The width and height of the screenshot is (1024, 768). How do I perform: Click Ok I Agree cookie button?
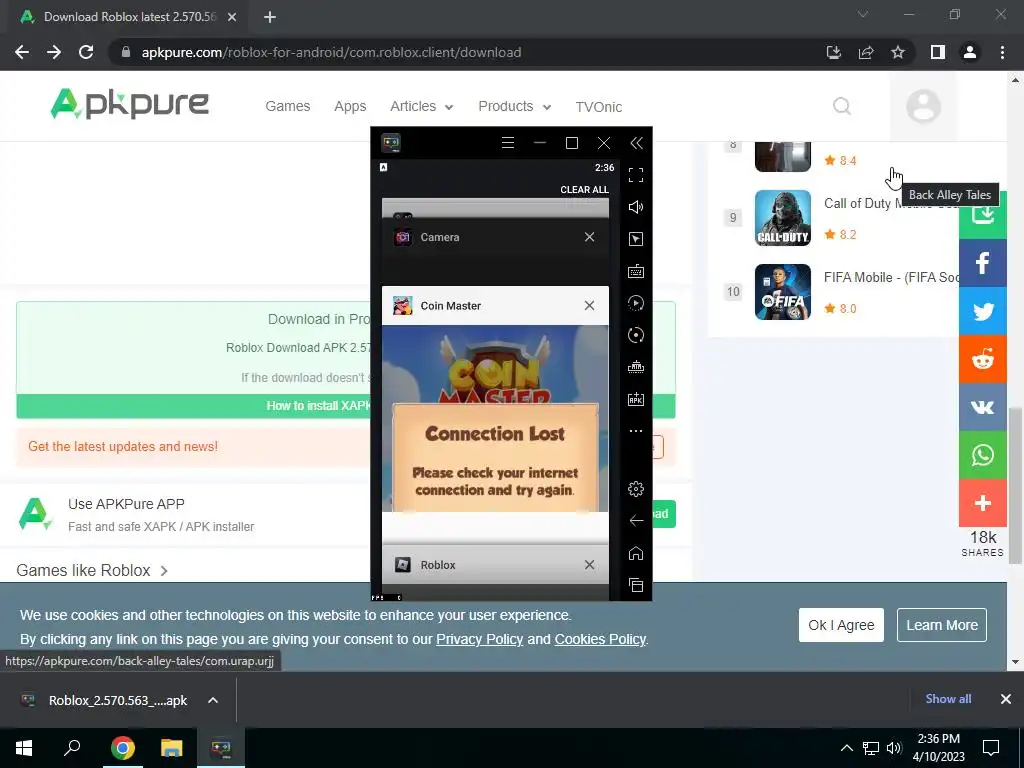(840, 625)
